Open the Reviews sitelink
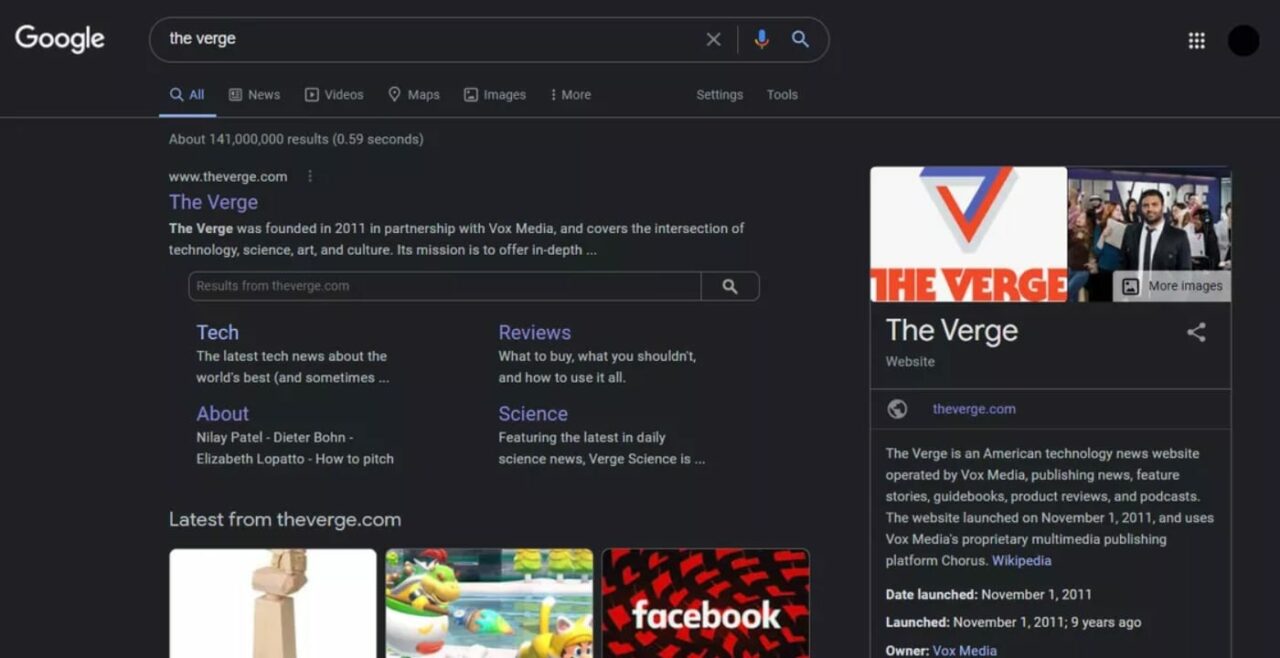 click(534, 333)
